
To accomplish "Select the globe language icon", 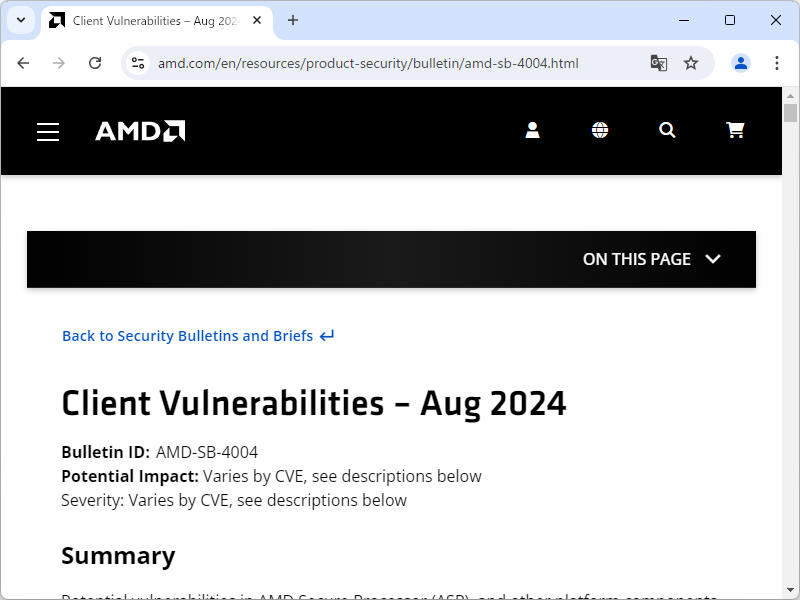I will (x=600, y=130).
